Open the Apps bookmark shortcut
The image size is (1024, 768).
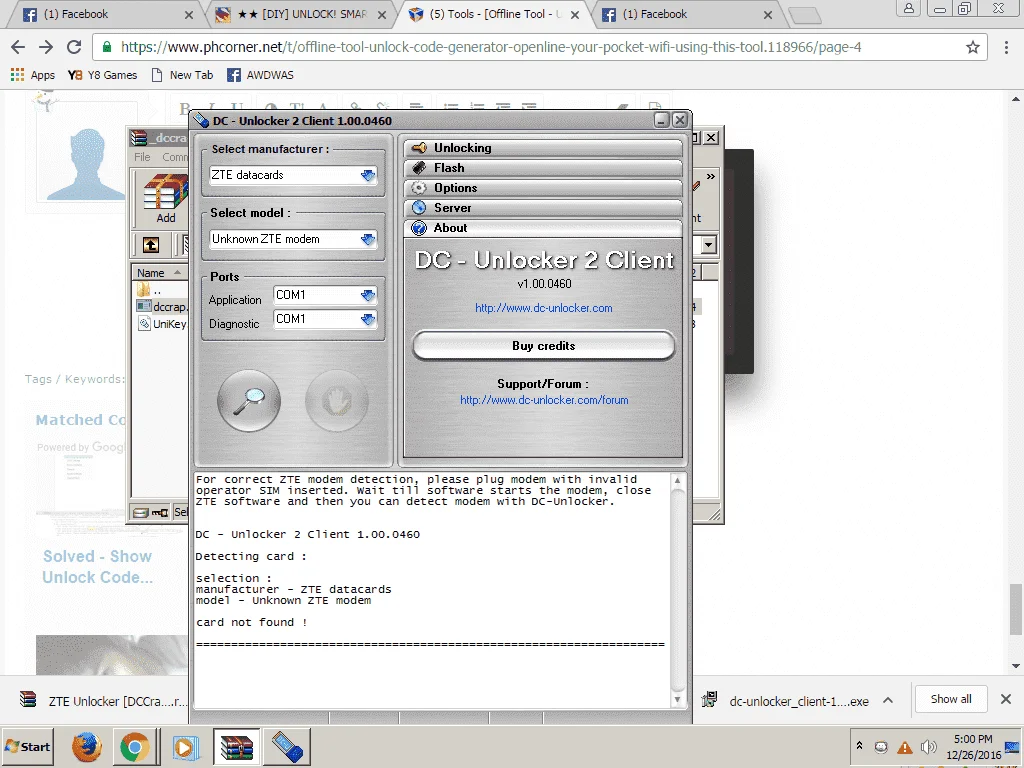point(33,75)
